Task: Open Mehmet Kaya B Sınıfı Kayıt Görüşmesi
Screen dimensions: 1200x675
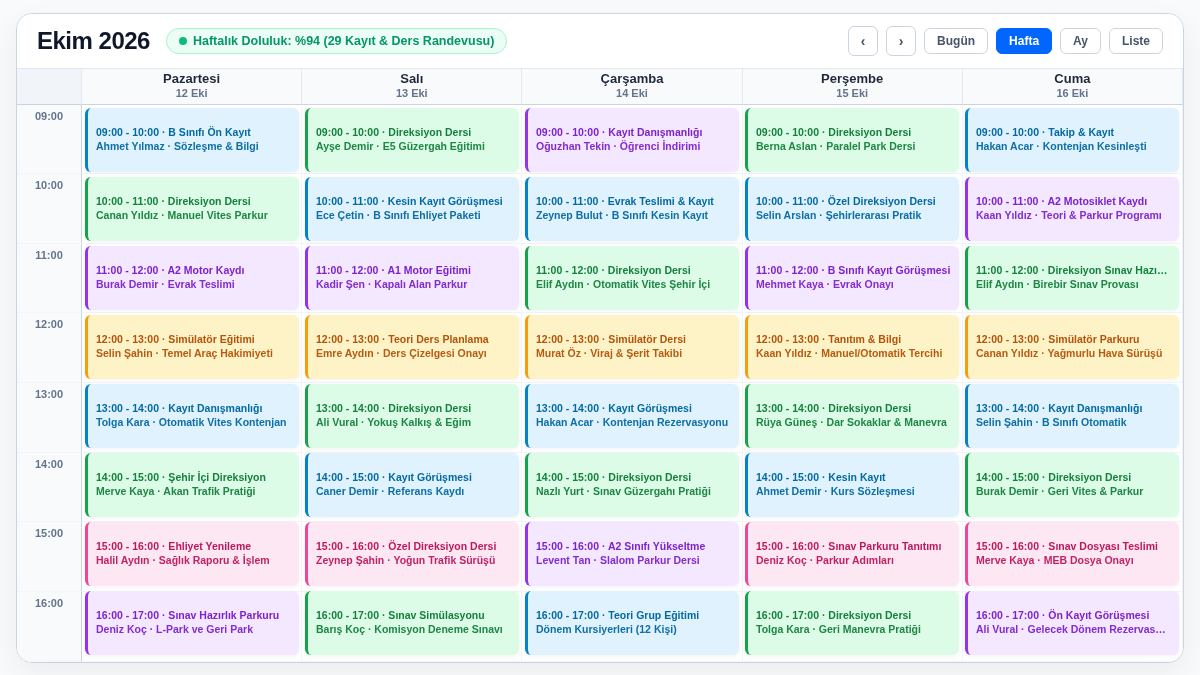Action: (x=852, y=278)
